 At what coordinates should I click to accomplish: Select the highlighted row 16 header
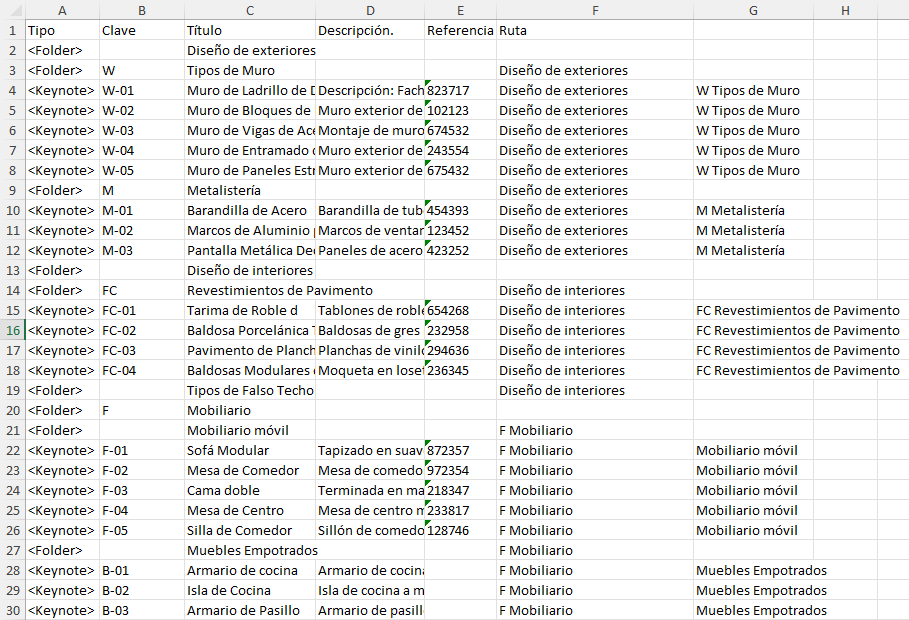click(x=11, y=330)
